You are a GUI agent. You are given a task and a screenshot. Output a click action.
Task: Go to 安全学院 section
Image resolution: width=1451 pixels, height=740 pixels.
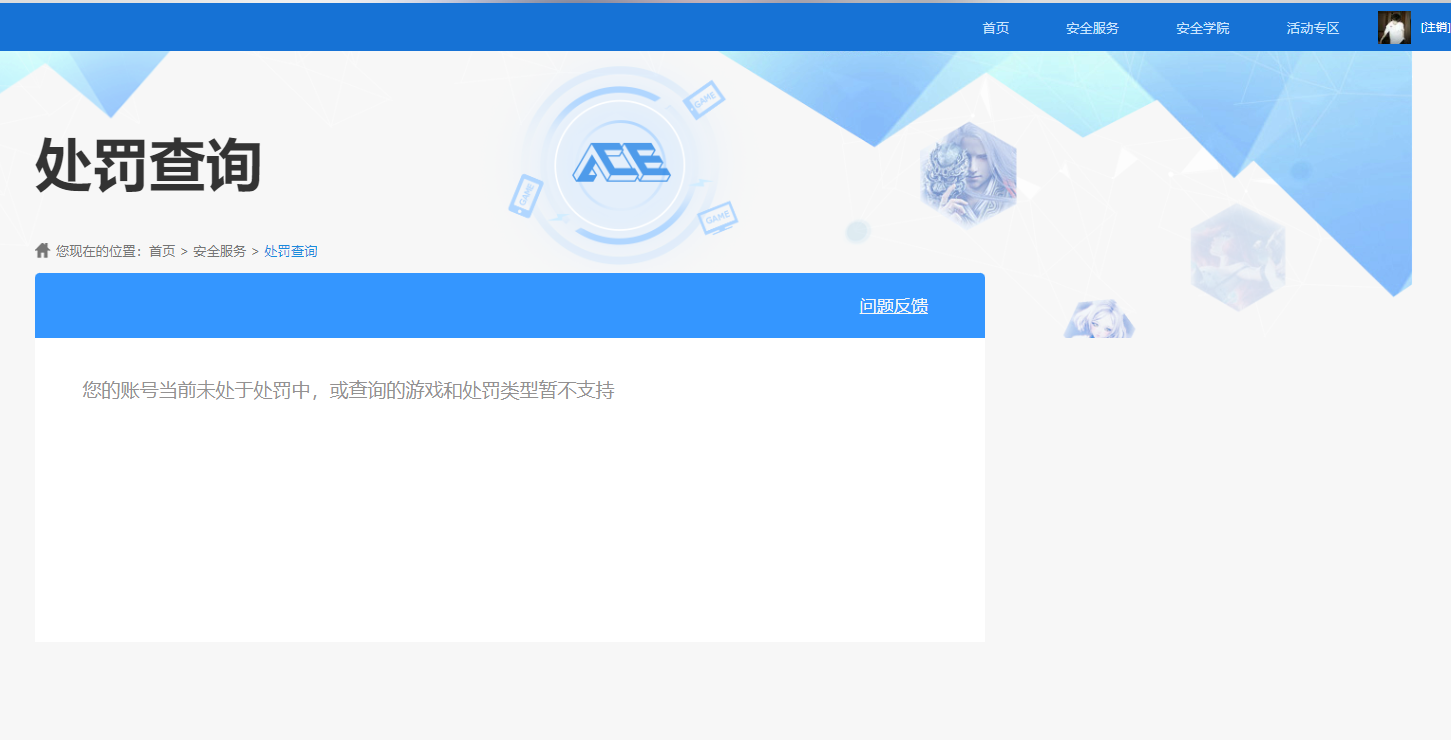tap(1202, 28)
